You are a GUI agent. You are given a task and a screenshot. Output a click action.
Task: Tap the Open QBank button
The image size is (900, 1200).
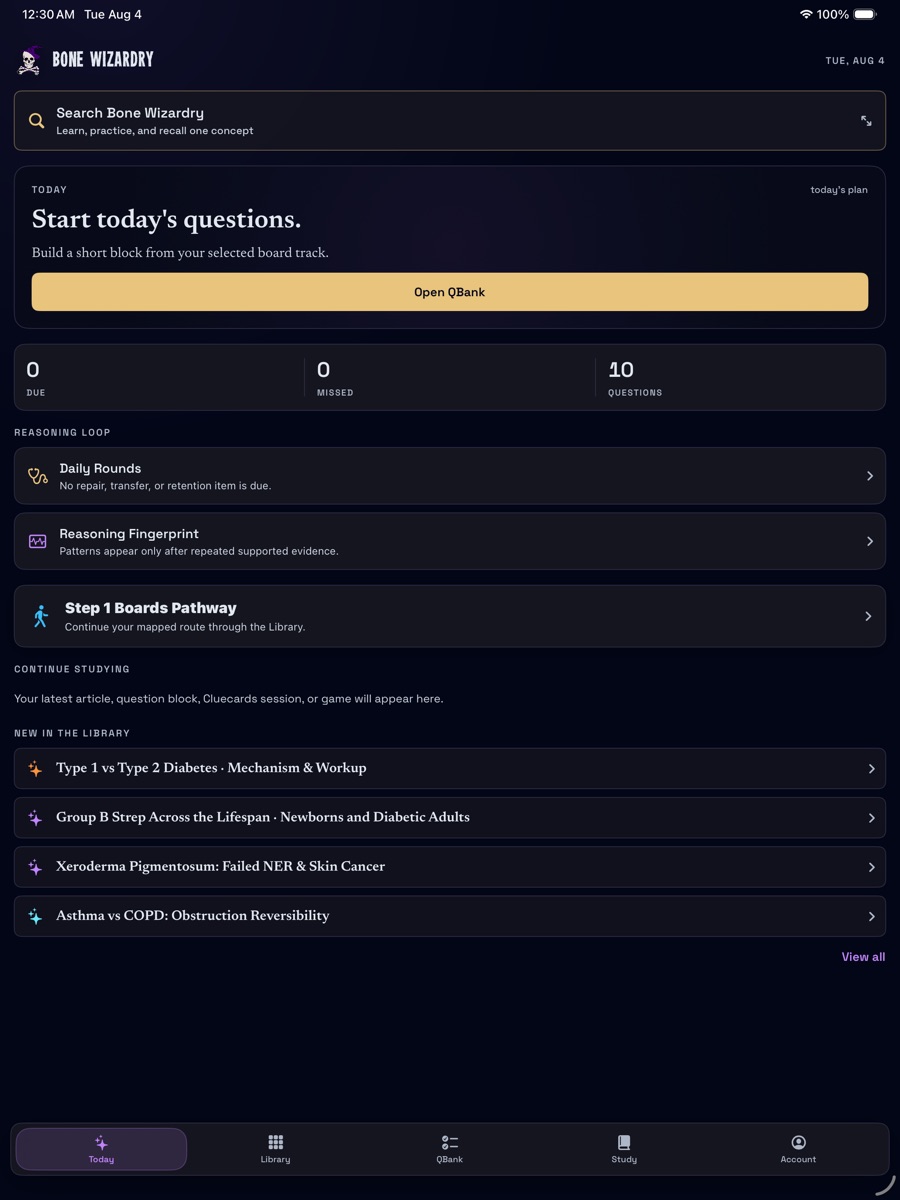click(450, 292)
